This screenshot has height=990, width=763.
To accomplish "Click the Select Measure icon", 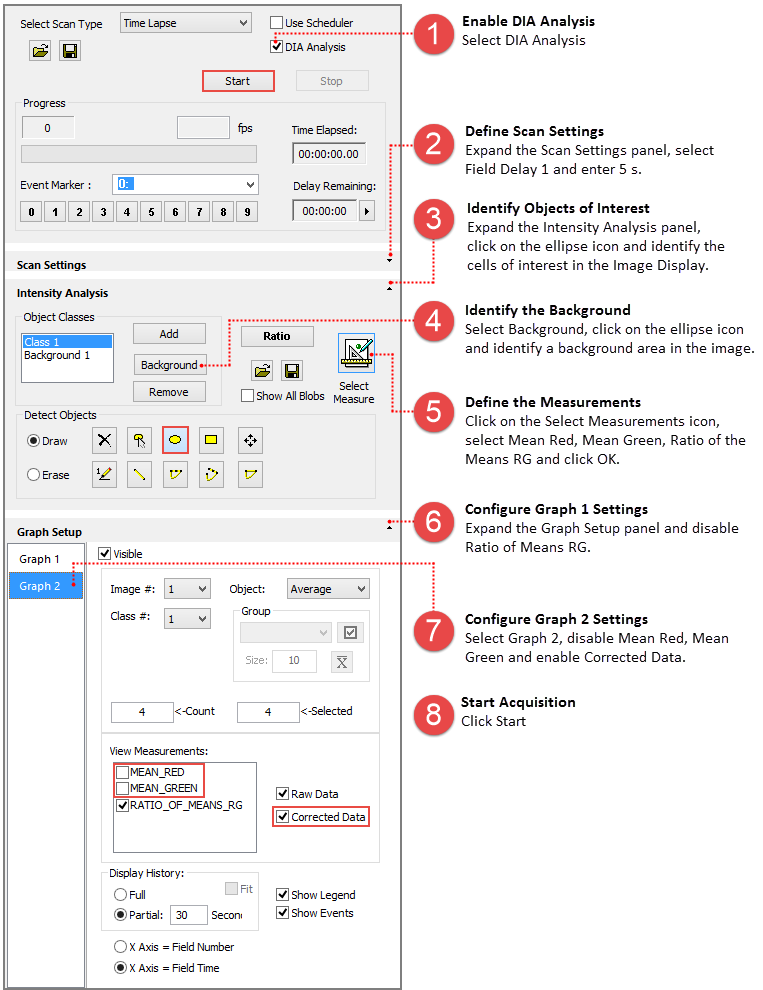I will (x=356, y=353).
